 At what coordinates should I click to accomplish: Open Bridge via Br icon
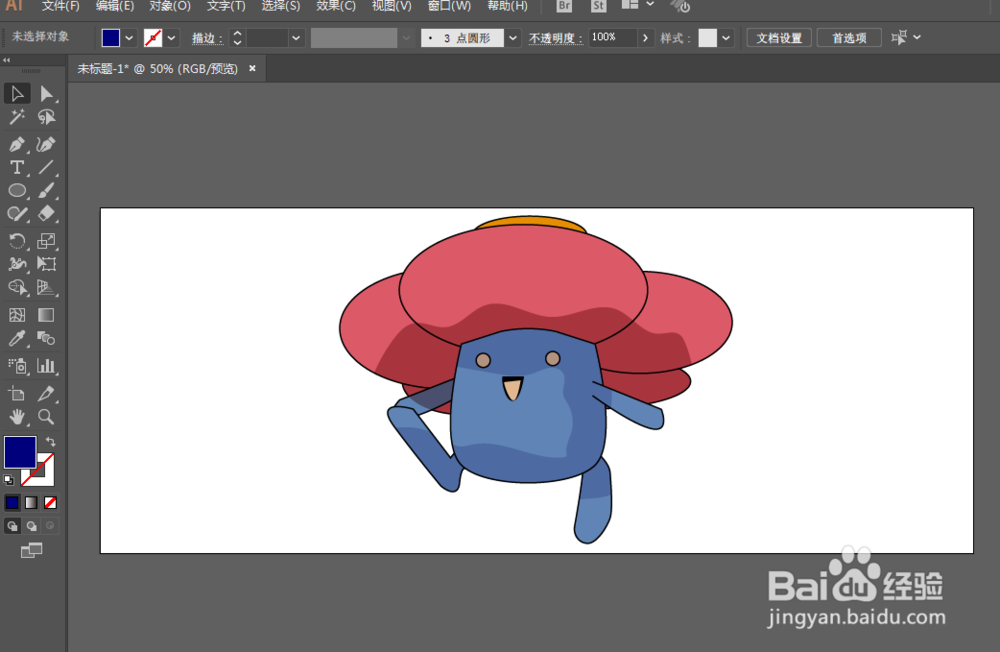click(x=564, y=6)
